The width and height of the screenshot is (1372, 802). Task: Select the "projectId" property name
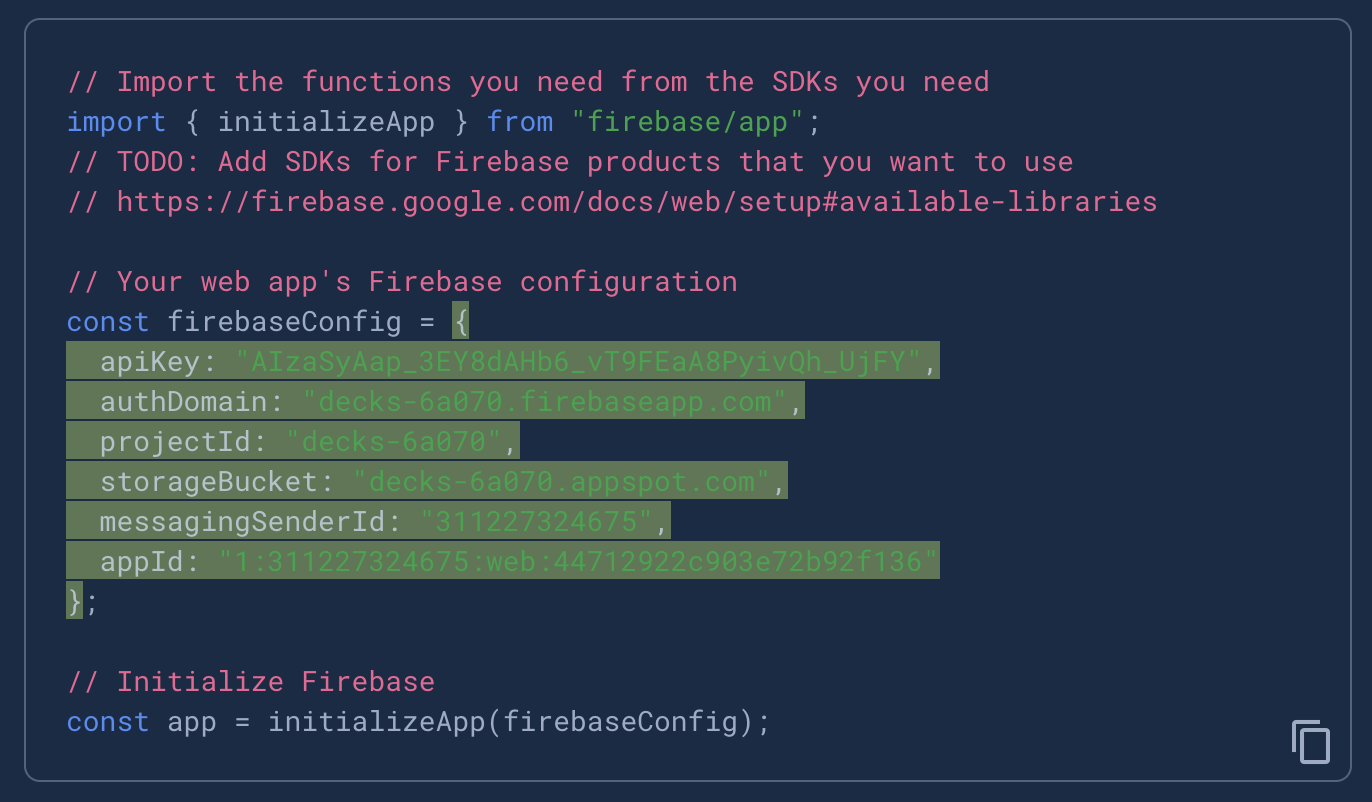[x=175, y=442]
